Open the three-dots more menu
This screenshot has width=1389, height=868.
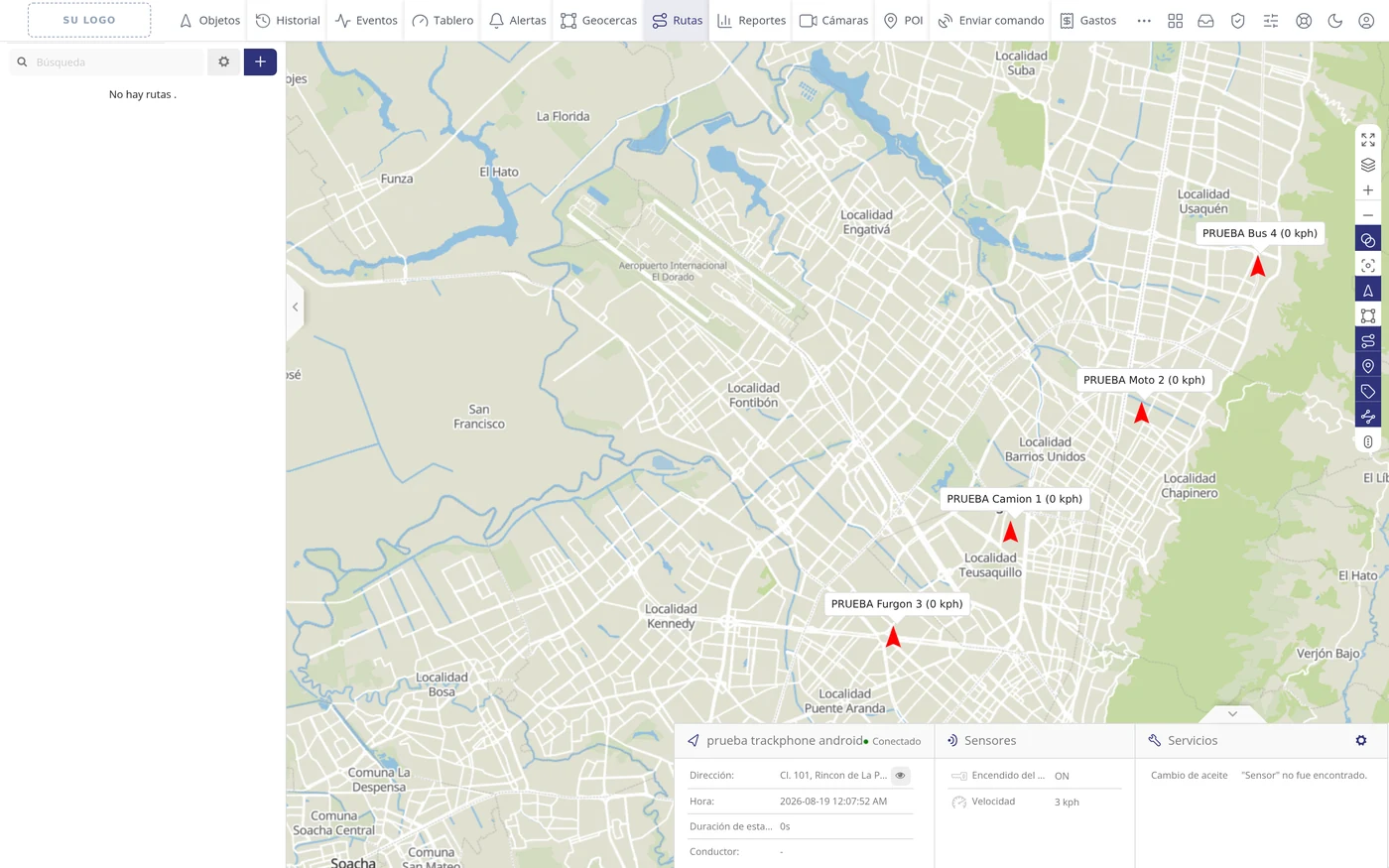coord(1144,21)
